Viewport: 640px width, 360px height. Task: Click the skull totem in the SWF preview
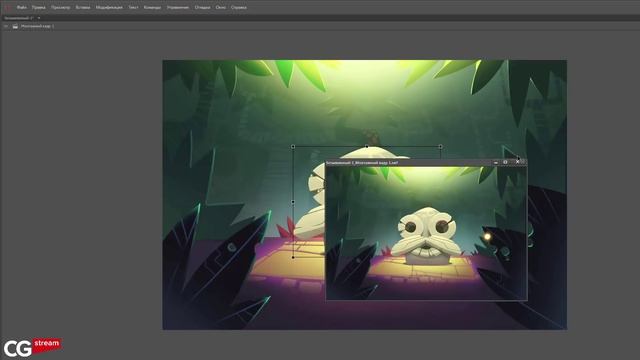[x=427, y=236]
